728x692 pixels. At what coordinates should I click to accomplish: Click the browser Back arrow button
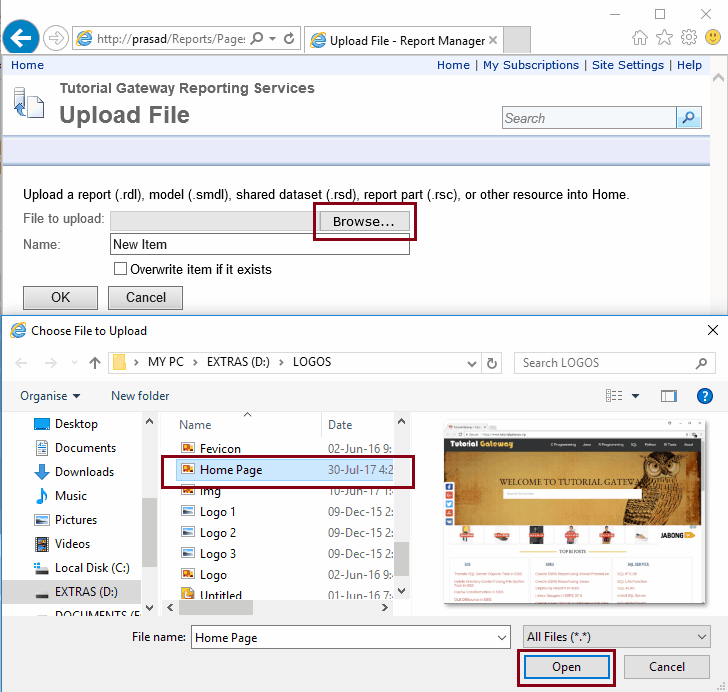pyautogui.click(x=21, y=38)
